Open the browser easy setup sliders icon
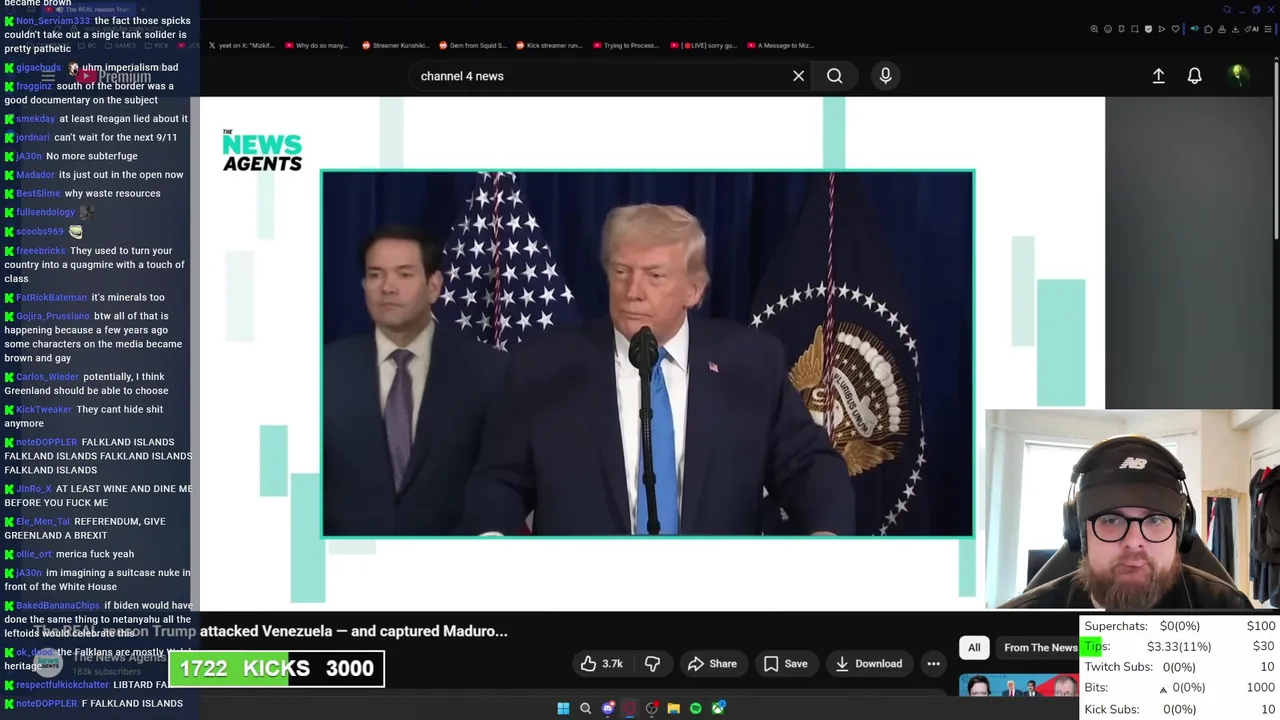Viewport: 1280px width, 720px height. (x=1267, y=29)
